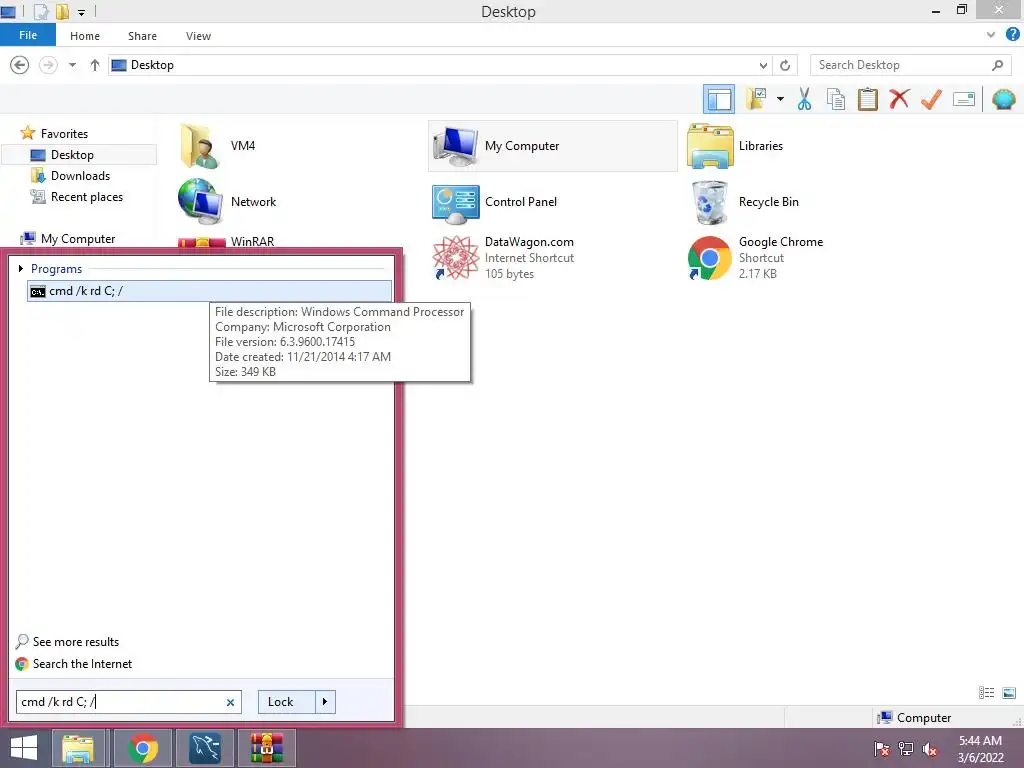The image size is (1024, 768).
Task: Click the folder options toolbar icon
Action: pyautogui.click(x=756, y=100)
